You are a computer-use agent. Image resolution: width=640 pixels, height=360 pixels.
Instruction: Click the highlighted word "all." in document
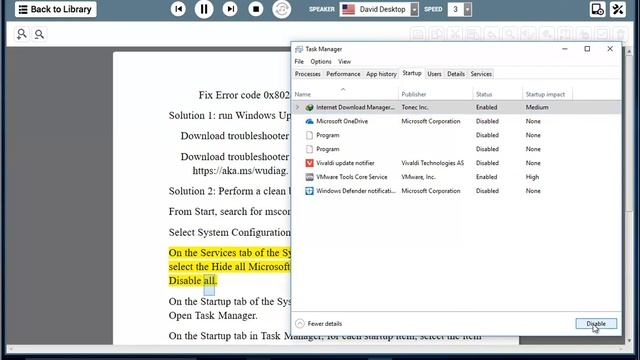click(210, 281)
